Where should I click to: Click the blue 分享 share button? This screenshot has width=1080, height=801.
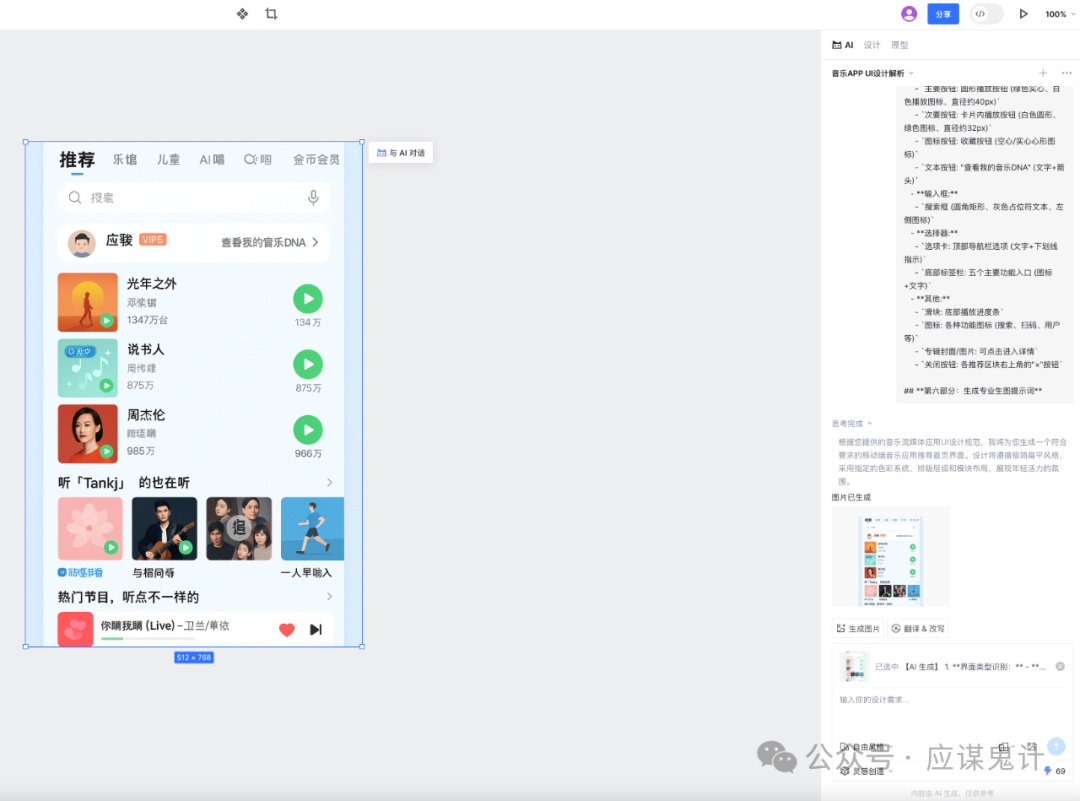point(942,14)
